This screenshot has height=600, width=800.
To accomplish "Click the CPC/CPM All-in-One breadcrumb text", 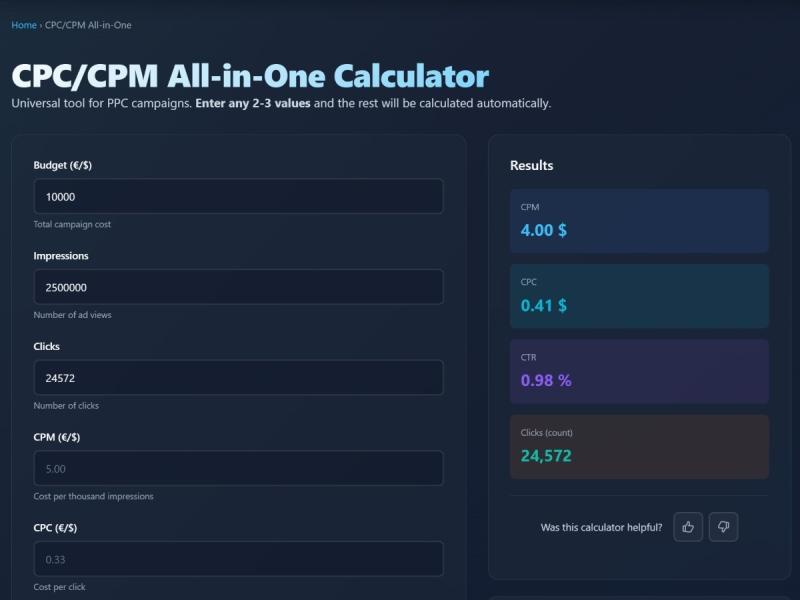I will (88, 25).
